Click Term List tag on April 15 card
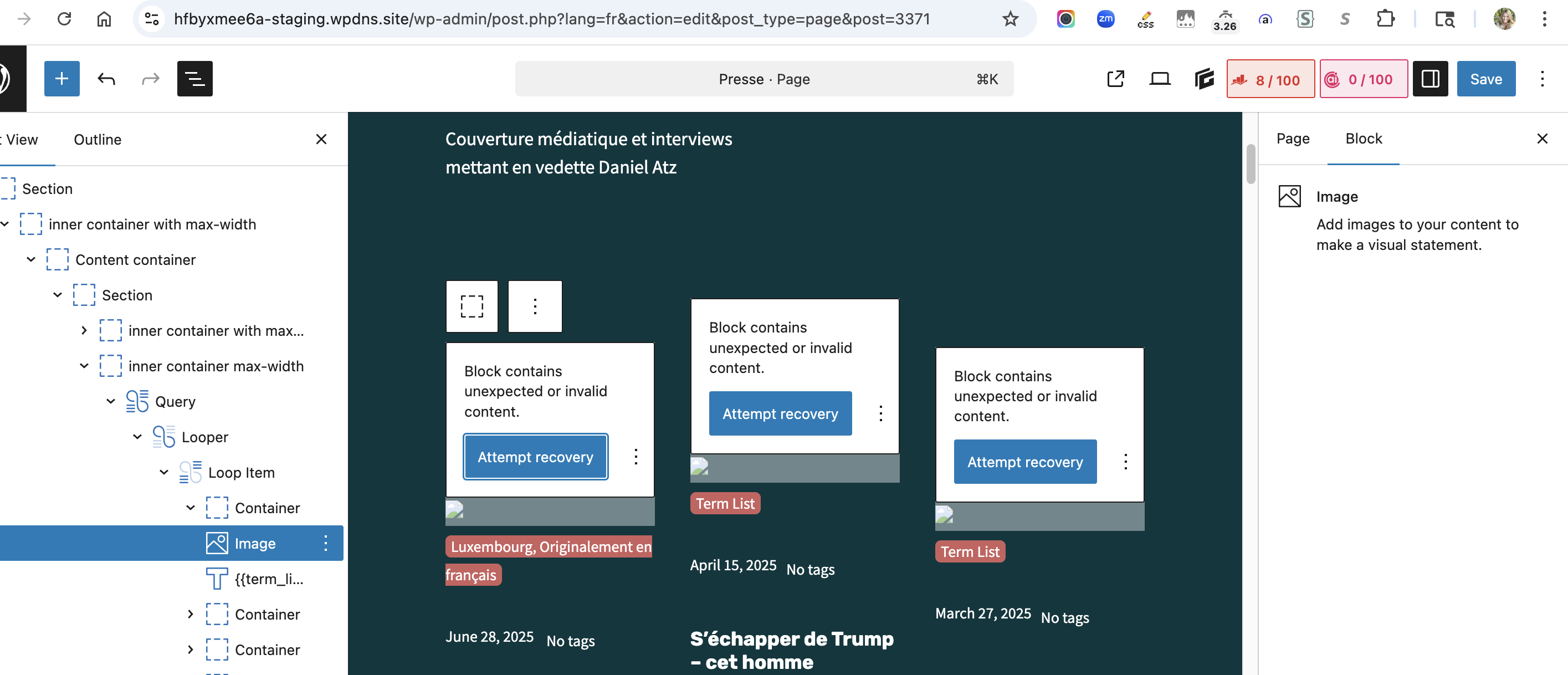Image resolution: width=1568 pixels, height=675 pixels. pos(725,503)
